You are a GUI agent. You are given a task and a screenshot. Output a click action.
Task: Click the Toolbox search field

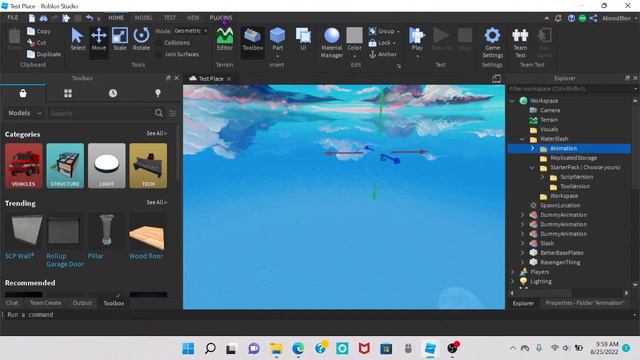[101, 113]
